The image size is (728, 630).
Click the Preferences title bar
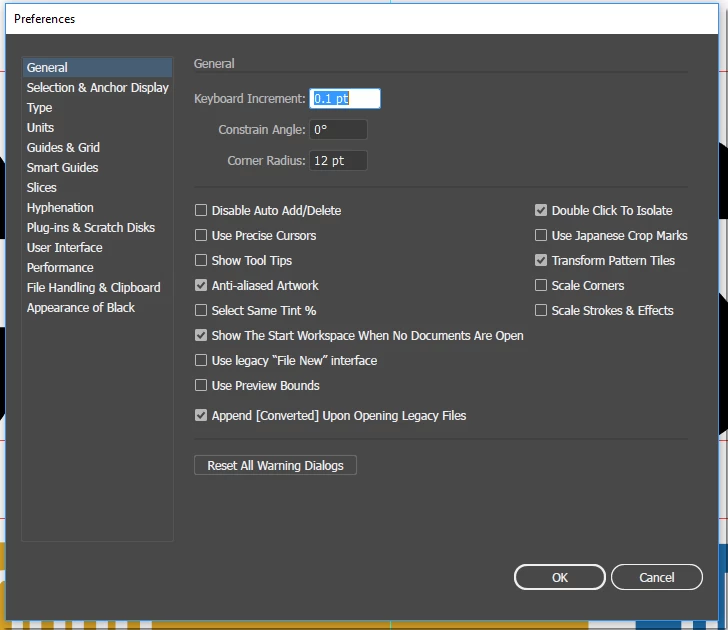click(x=362, y=19)
